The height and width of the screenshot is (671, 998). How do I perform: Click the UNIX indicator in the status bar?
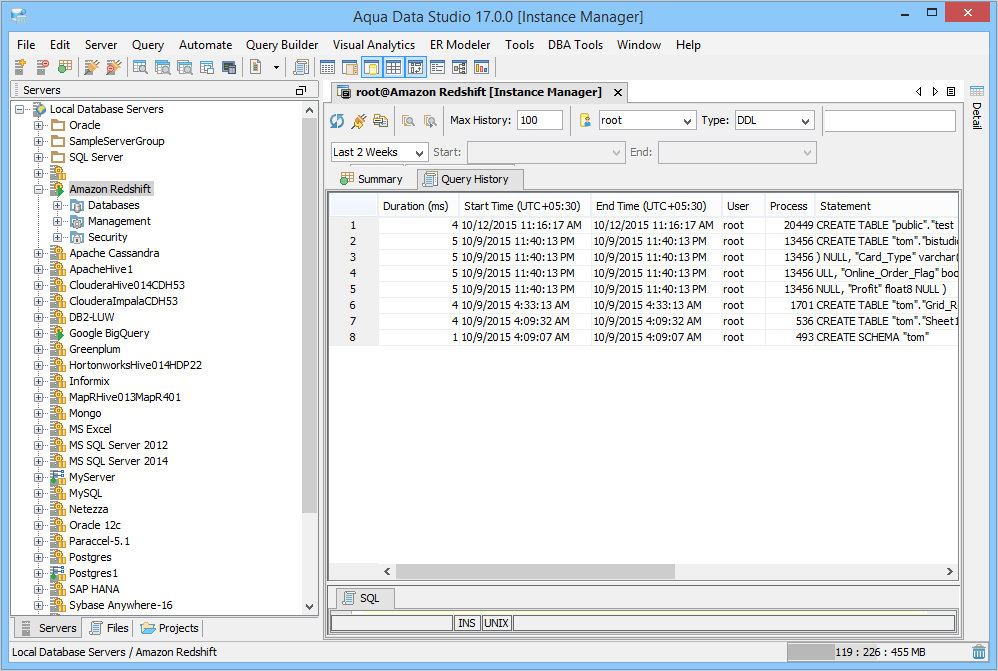point(495,622)
